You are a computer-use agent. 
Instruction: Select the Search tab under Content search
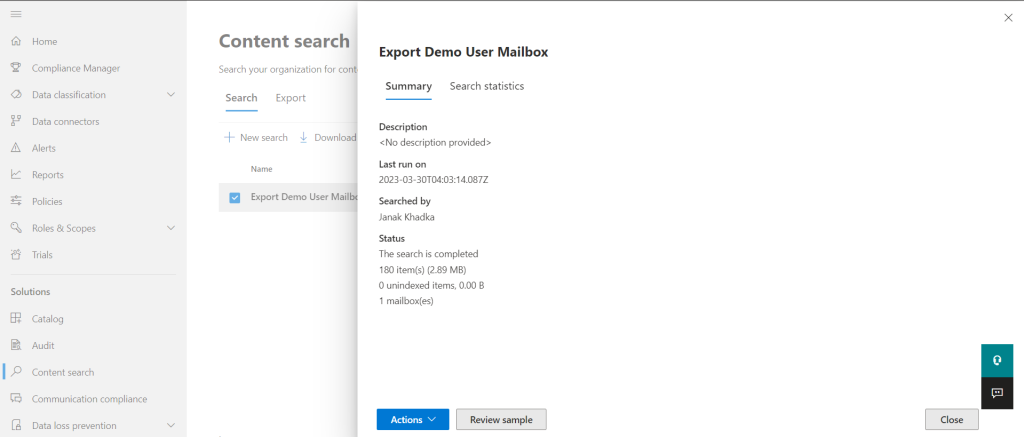tap(242, 98)
